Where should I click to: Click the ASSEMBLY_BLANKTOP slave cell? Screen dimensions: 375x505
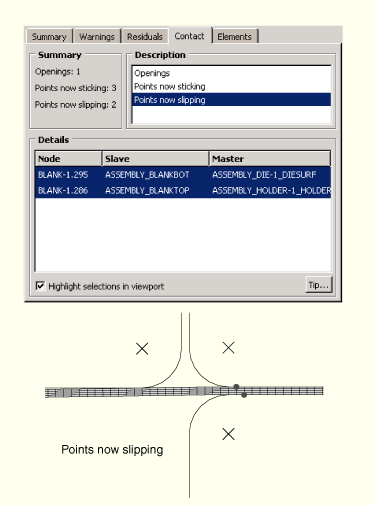[147, 190]
